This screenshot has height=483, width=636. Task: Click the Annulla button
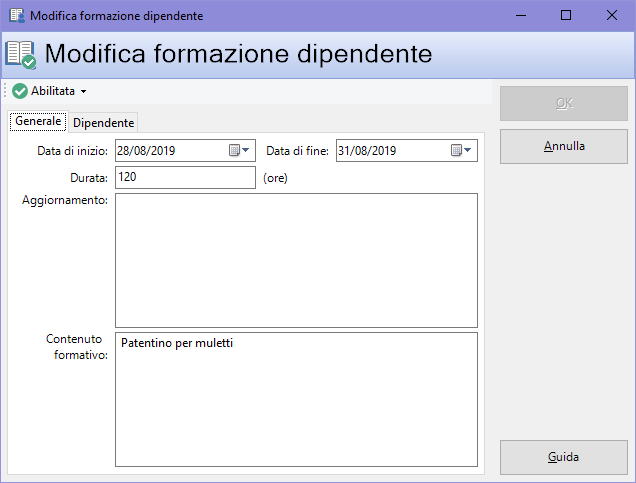click(564, 146)
